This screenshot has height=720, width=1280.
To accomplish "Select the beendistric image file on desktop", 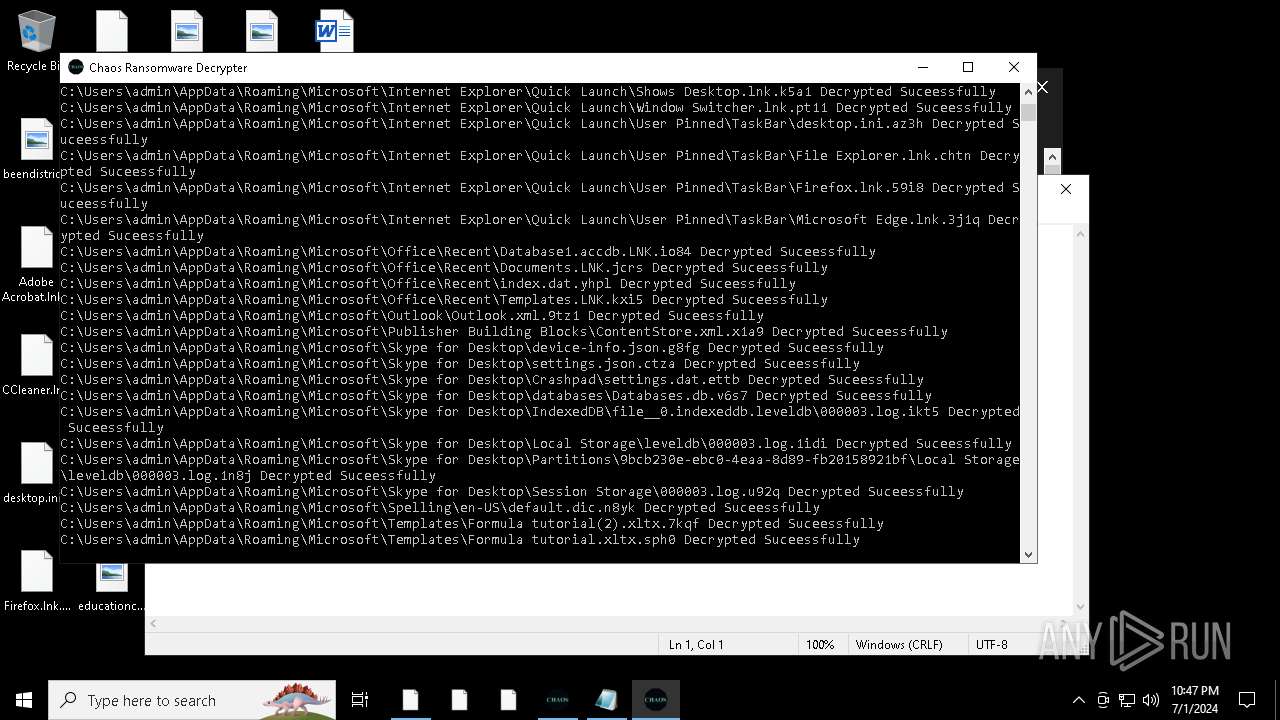I will point(36,150).
